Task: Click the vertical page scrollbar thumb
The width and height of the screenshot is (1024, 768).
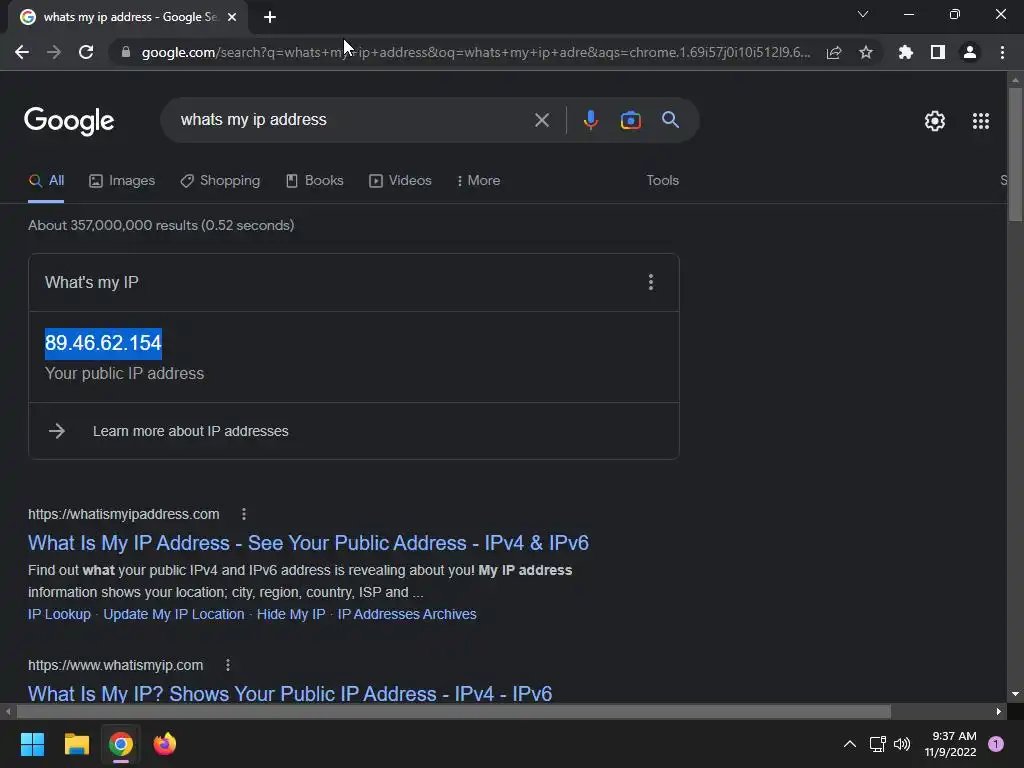Action: point(1015,154)
